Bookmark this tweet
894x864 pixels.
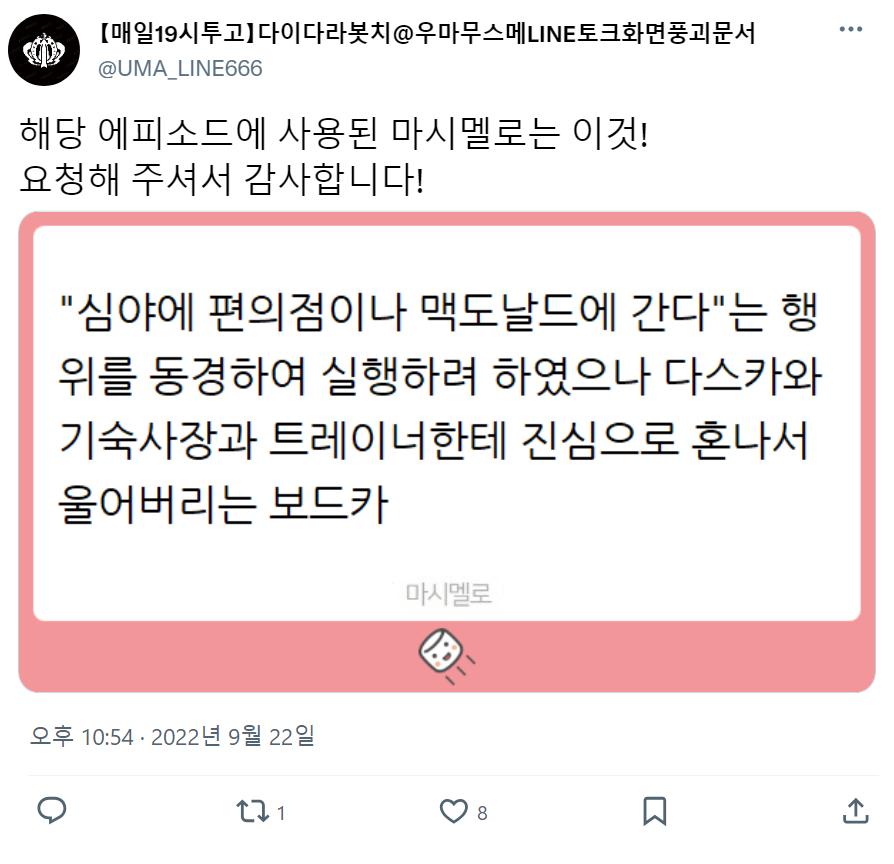pyautogui.click(x=655, y=811)
